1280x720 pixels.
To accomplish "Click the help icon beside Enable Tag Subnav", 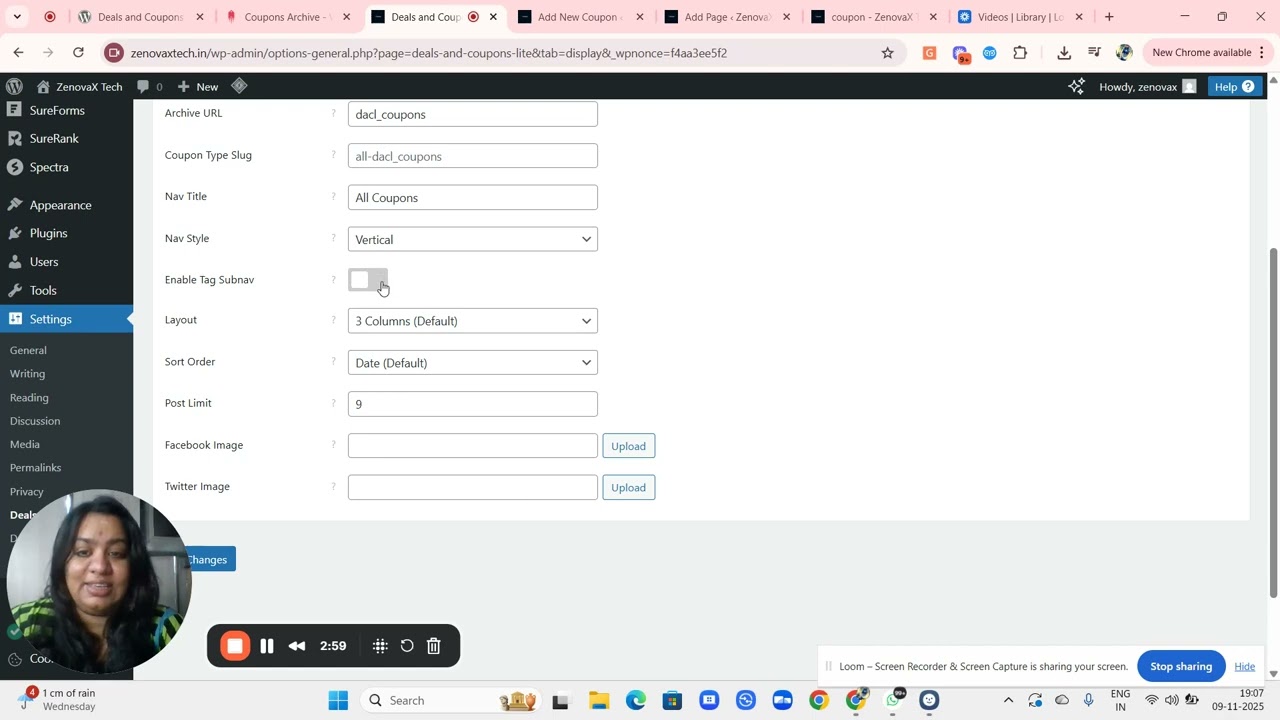I will point(334,279).
